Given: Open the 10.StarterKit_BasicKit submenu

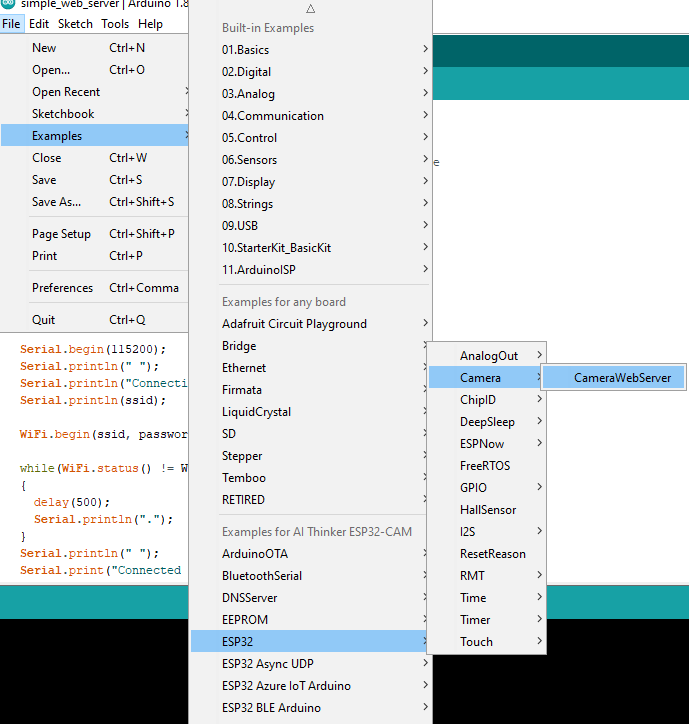Looking at the screenshot, I should (x=310, y=247).
